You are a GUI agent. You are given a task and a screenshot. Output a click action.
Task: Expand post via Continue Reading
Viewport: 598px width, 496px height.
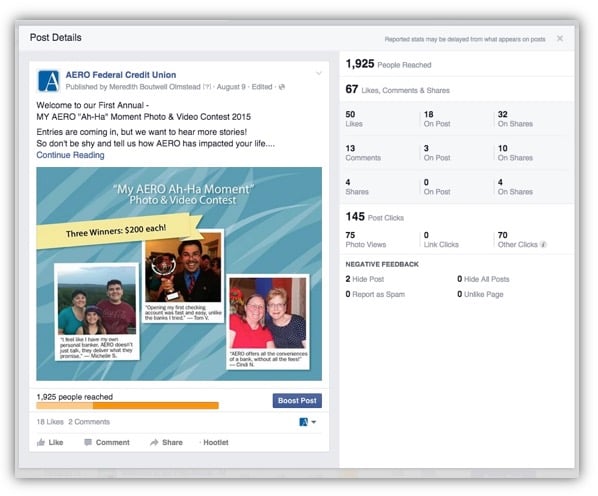click(x=70, y=155)
